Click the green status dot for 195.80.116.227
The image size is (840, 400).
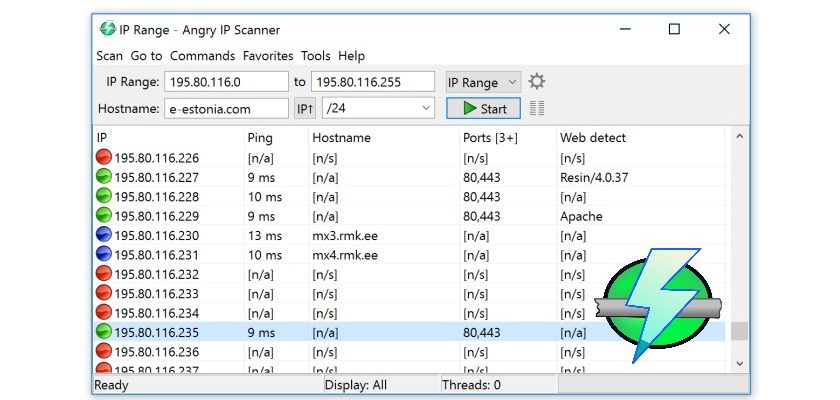[x=103, y=177]
